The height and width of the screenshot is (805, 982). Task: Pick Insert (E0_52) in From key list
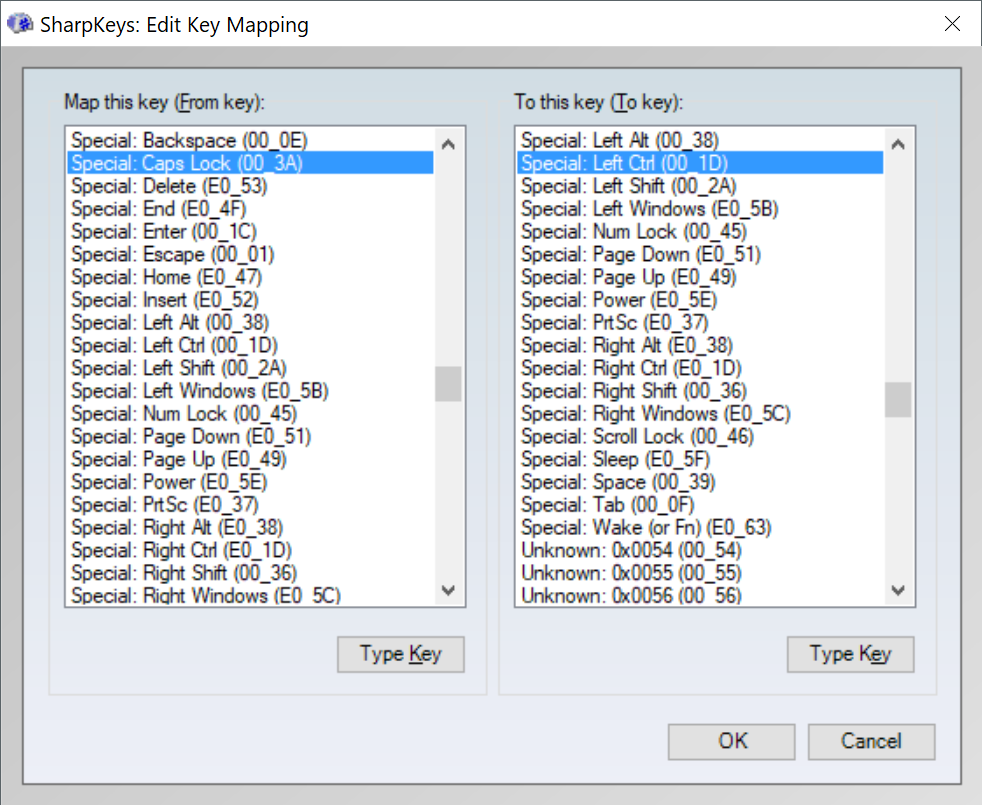(x=251, y=299)
